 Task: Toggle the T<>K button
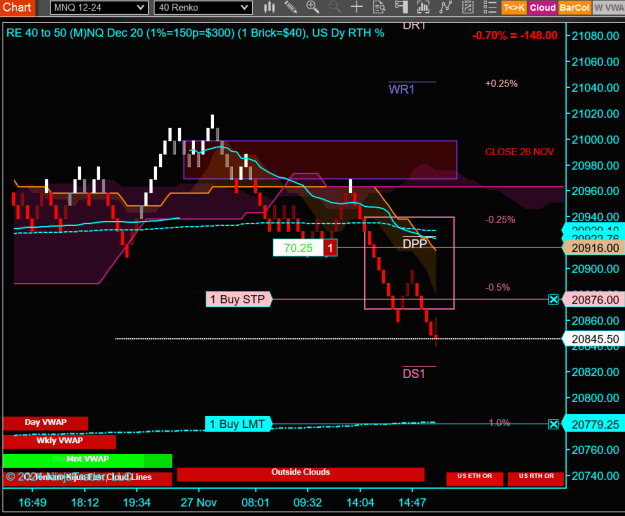point(514,8)
